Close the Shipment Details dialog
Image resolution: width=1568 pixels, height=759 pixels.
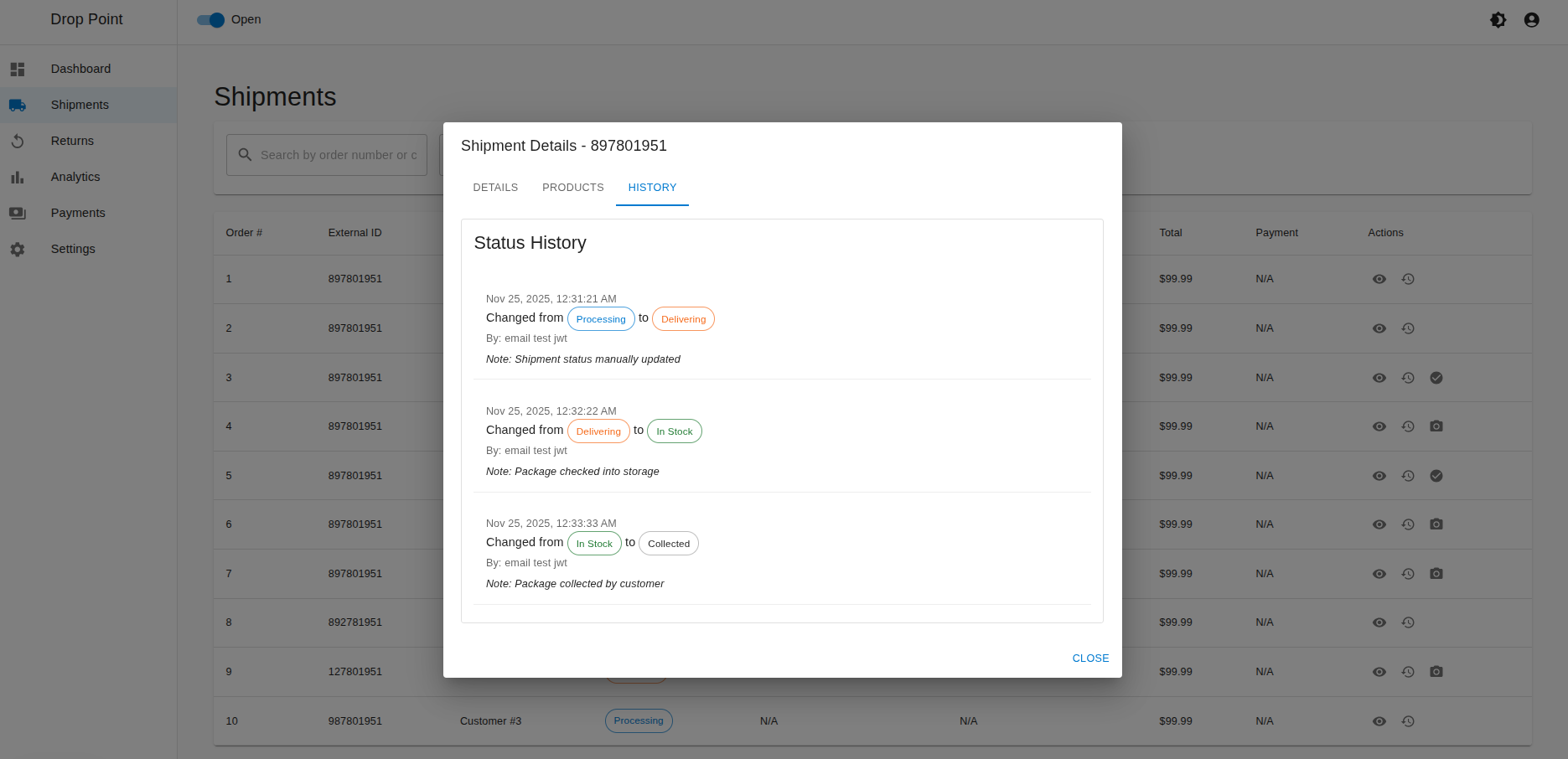tap(1090, 658)
